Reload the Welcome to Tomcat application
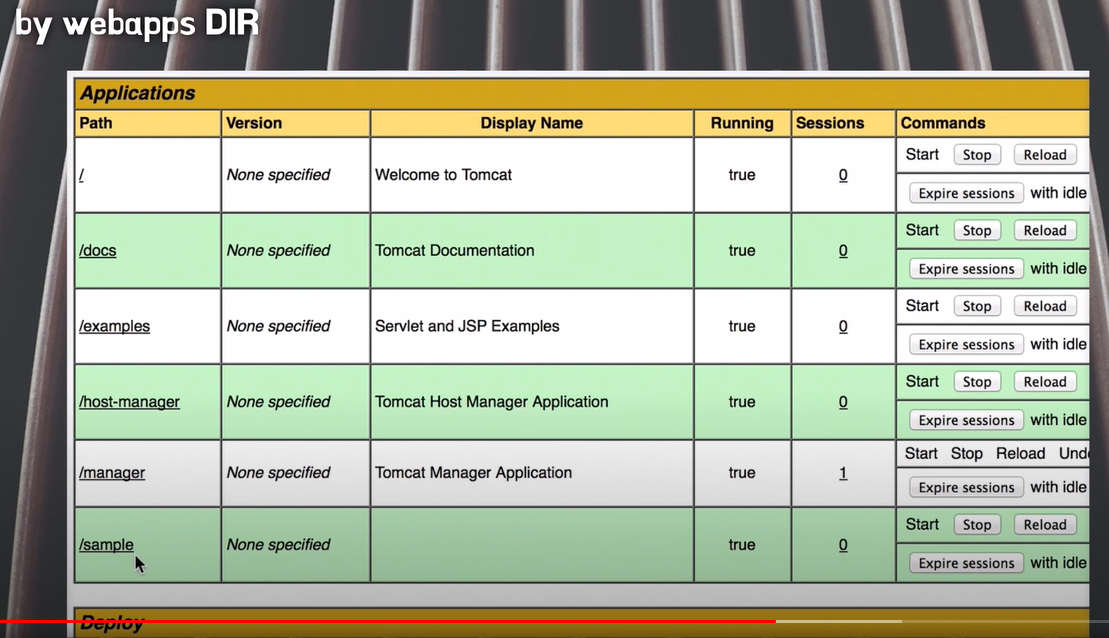The width and height of the screenshot is (1109, 638). coord(1045,155)
